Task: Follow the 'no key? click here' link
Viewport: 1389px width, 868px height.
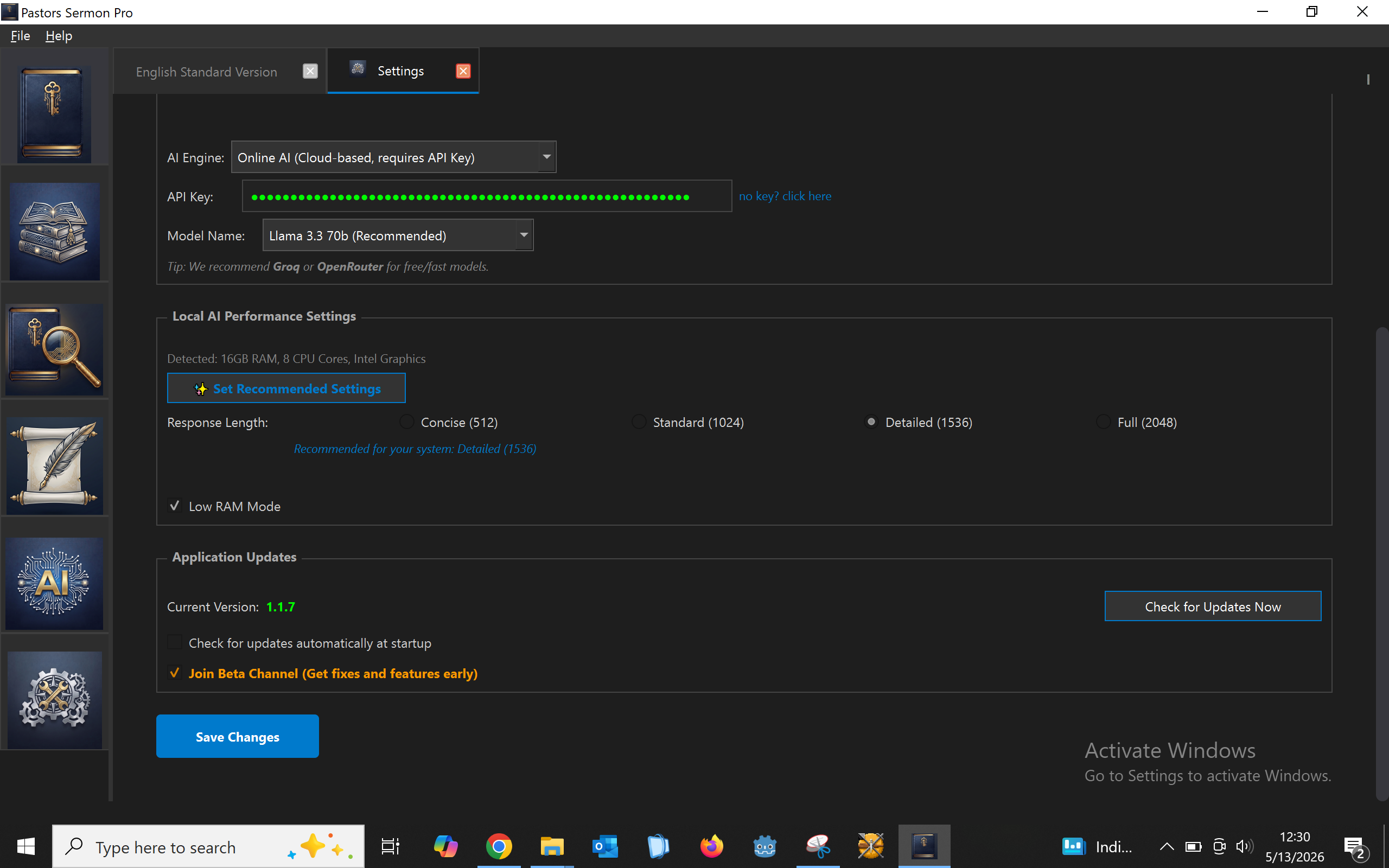Action: pyautogui.click(x=785, y=196)
